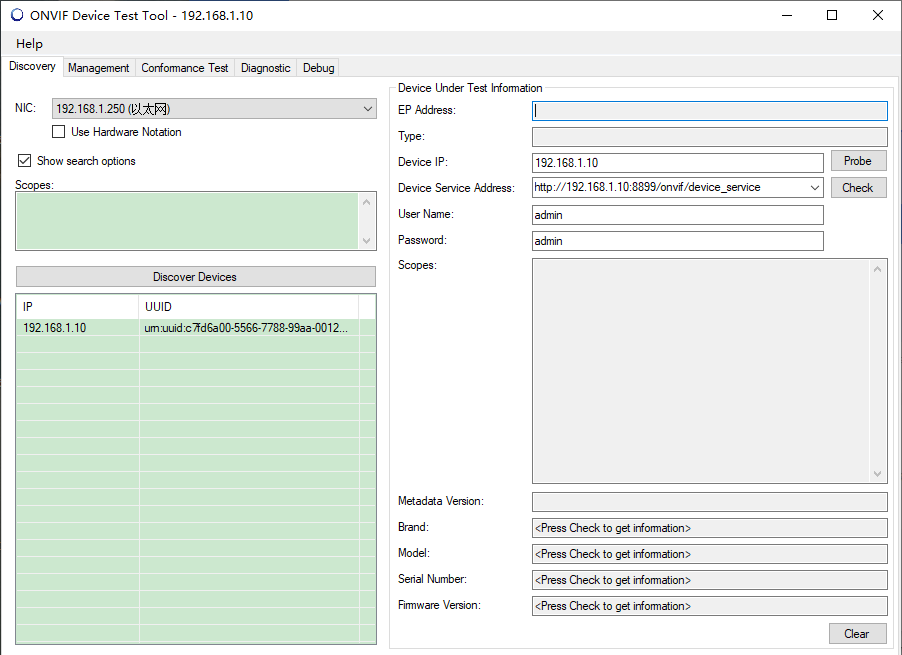Screen dimensions: 902x655
Task: Uncheck Show search options checkbox
Action: click(24, 160)
